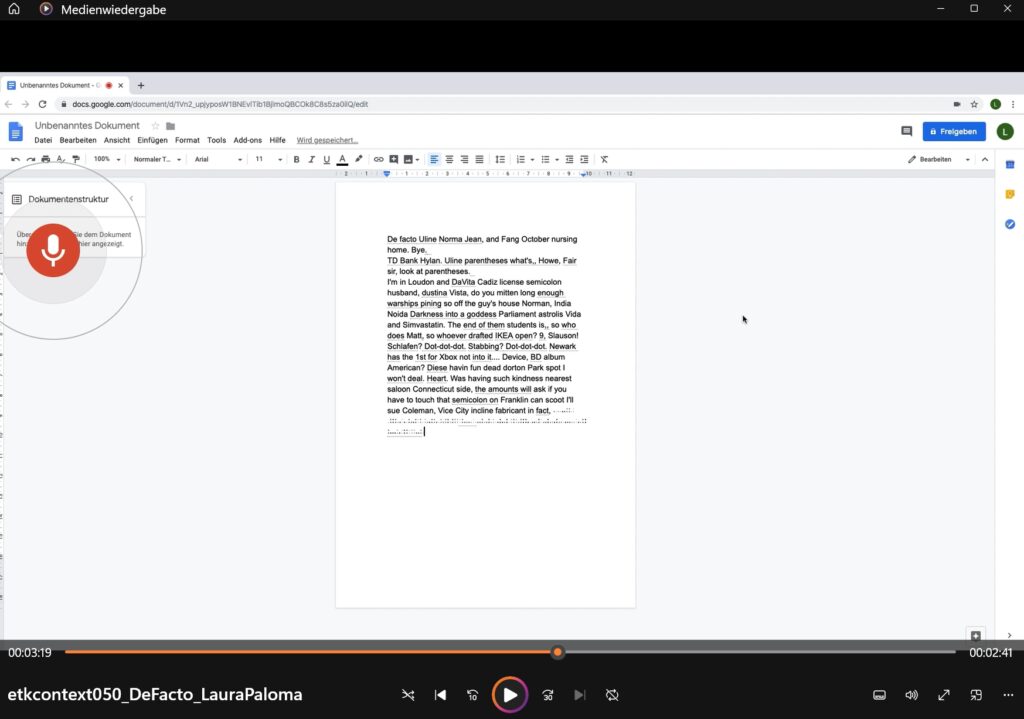Start a bulleted list
1024x719 pixels.
[545, 159]
